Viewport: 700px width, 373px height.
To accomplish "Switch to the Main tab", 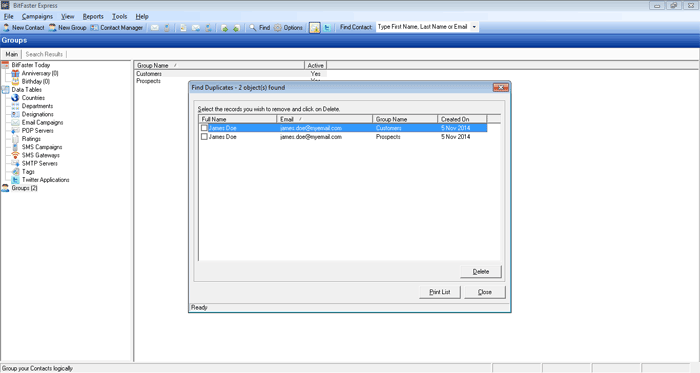I will [x=12, y=54].
